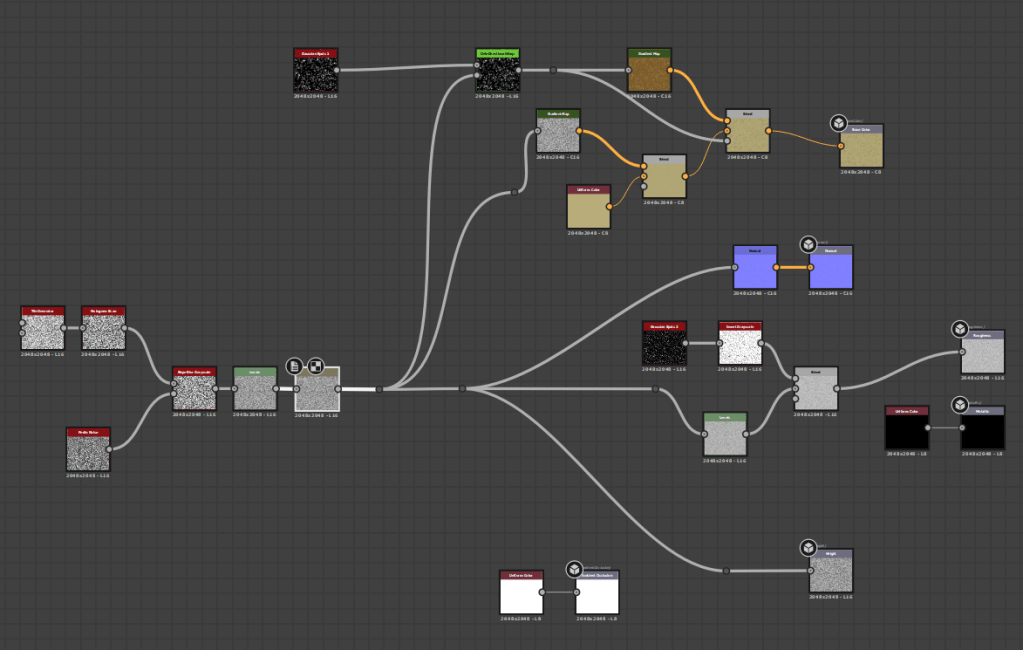Select the purple Normal node left of output

[x=754, y=270]
